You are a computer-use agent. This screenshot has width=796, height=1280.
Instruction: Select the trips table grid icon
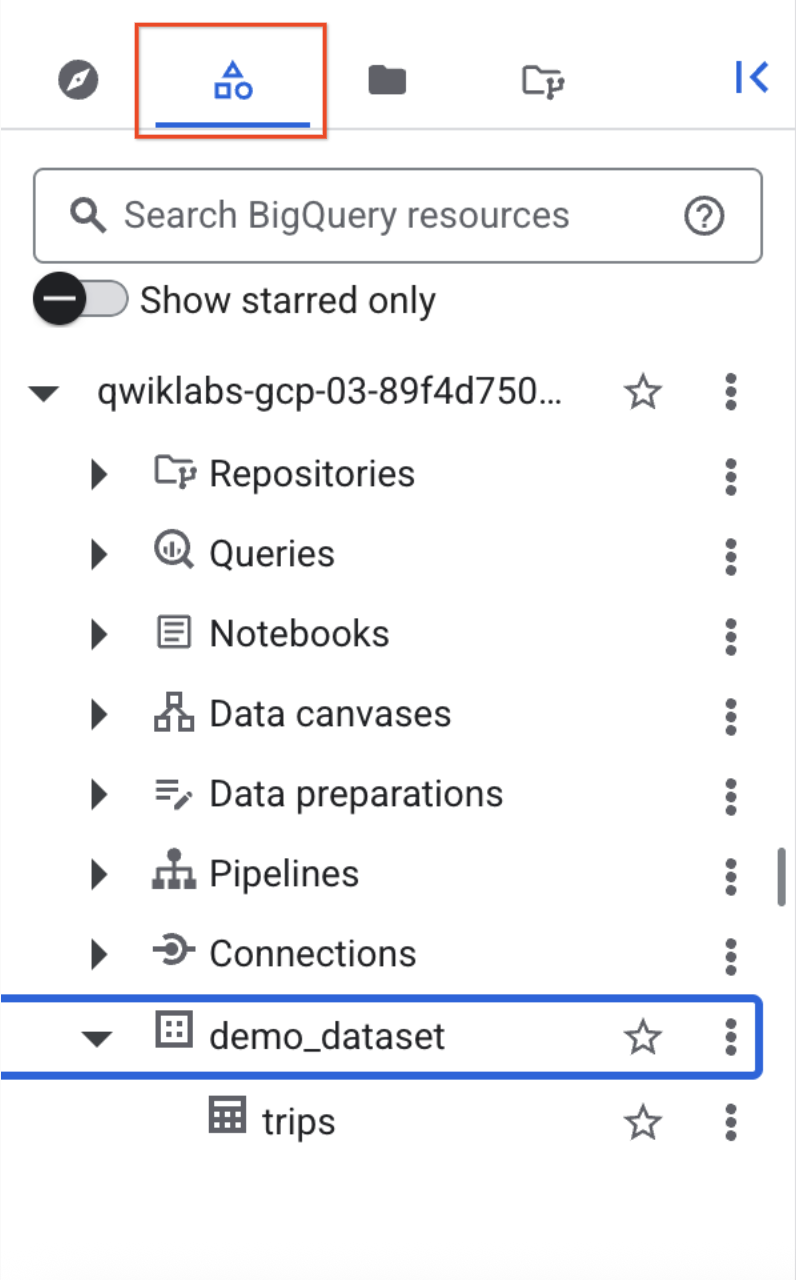227,1120
